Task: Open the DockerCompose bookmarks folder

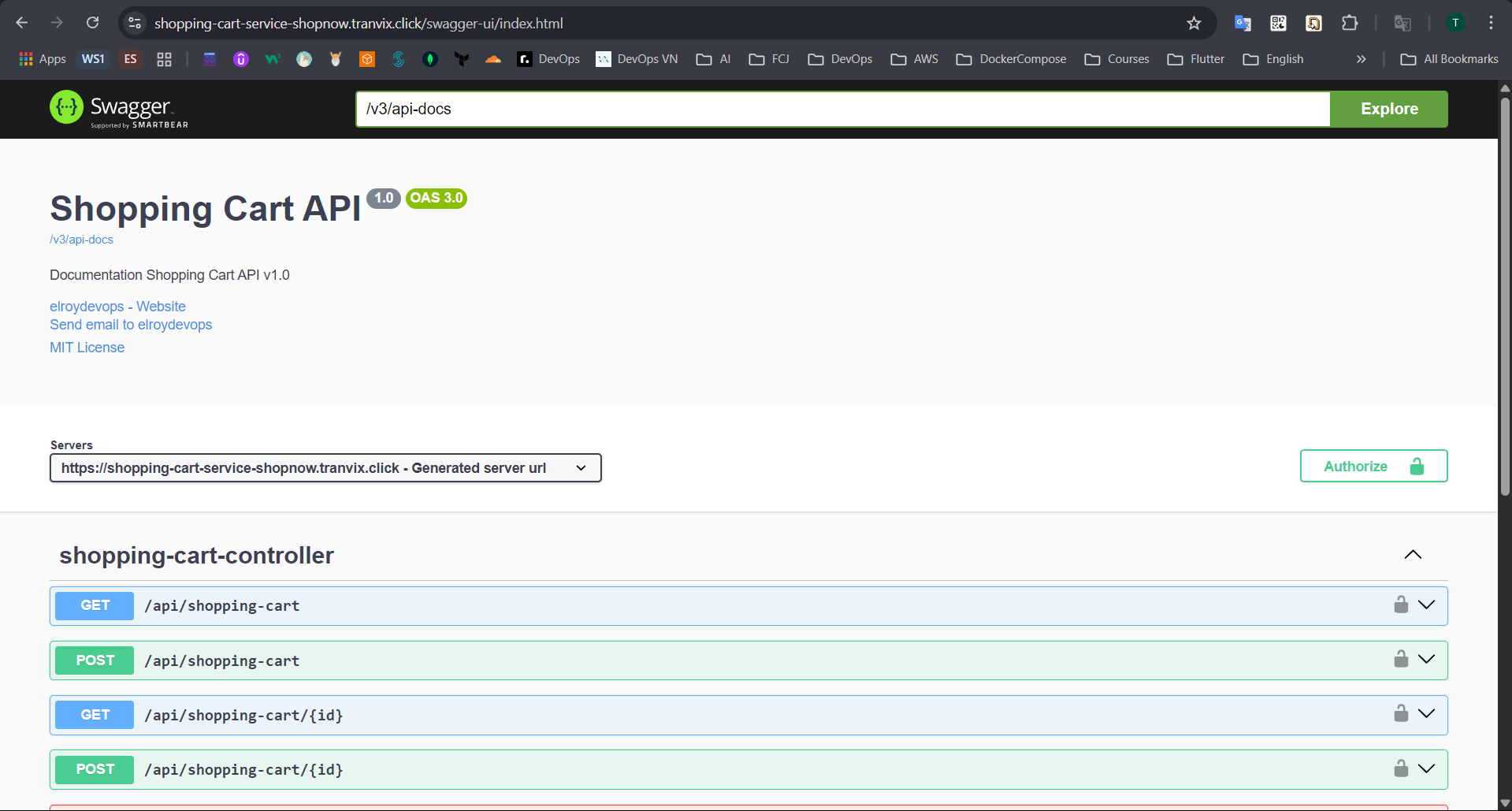Action: tap(1011, 59)
